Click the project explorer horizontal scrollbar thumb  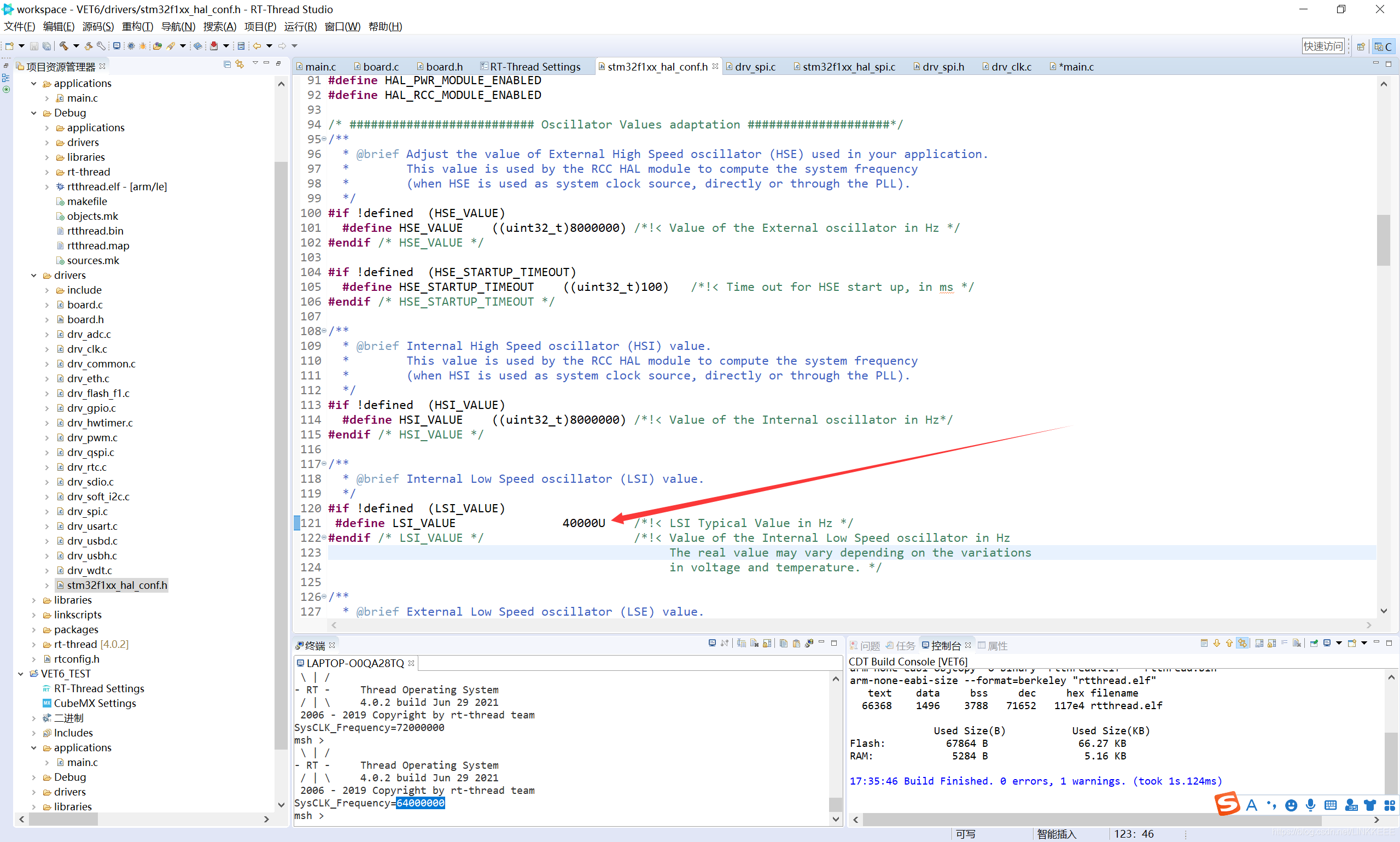click(63, 819)
